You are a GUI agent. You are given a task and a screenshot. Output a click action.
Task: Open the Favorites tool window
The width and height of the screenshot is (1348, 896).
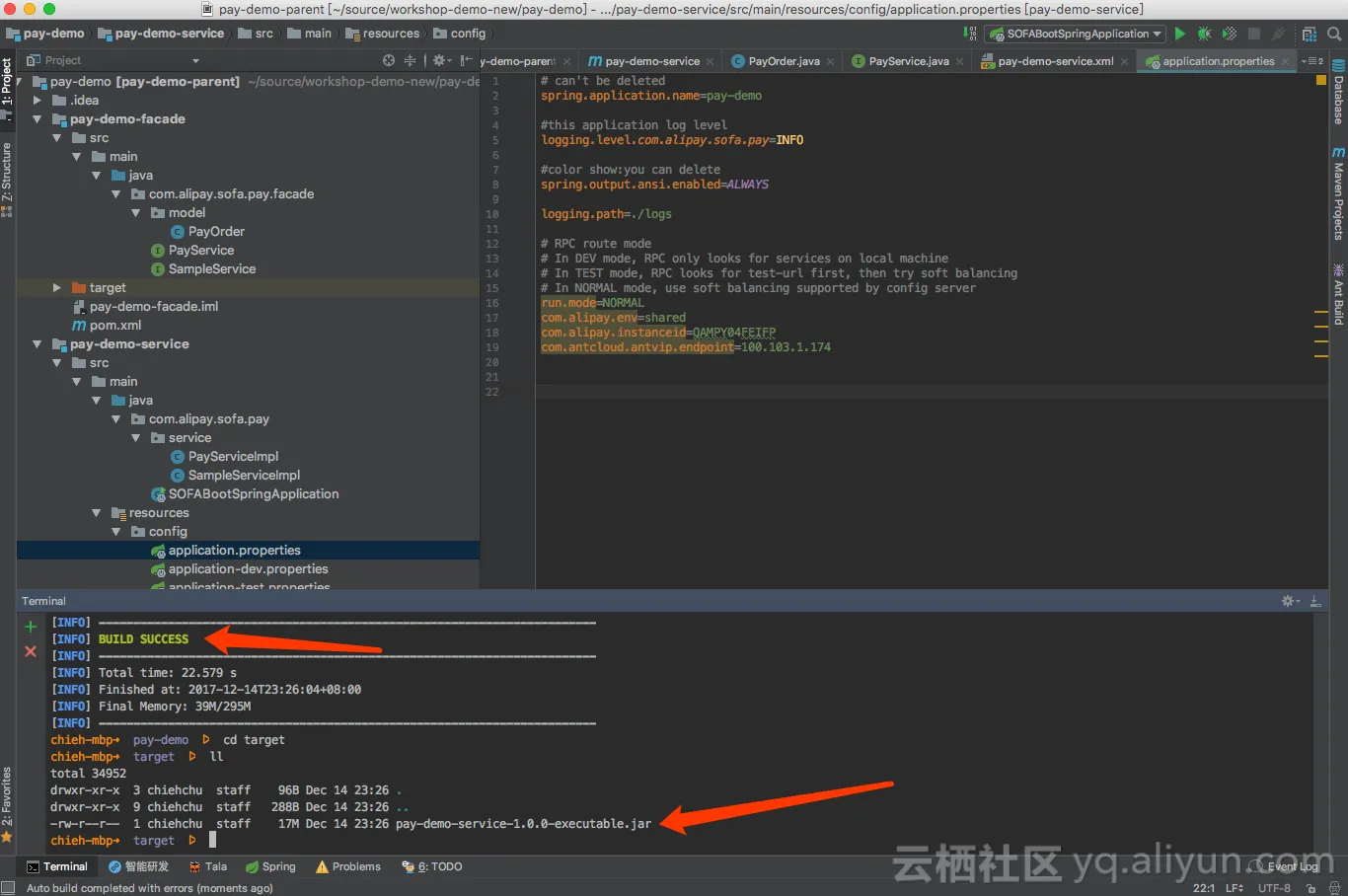click(x=7, y=804)
